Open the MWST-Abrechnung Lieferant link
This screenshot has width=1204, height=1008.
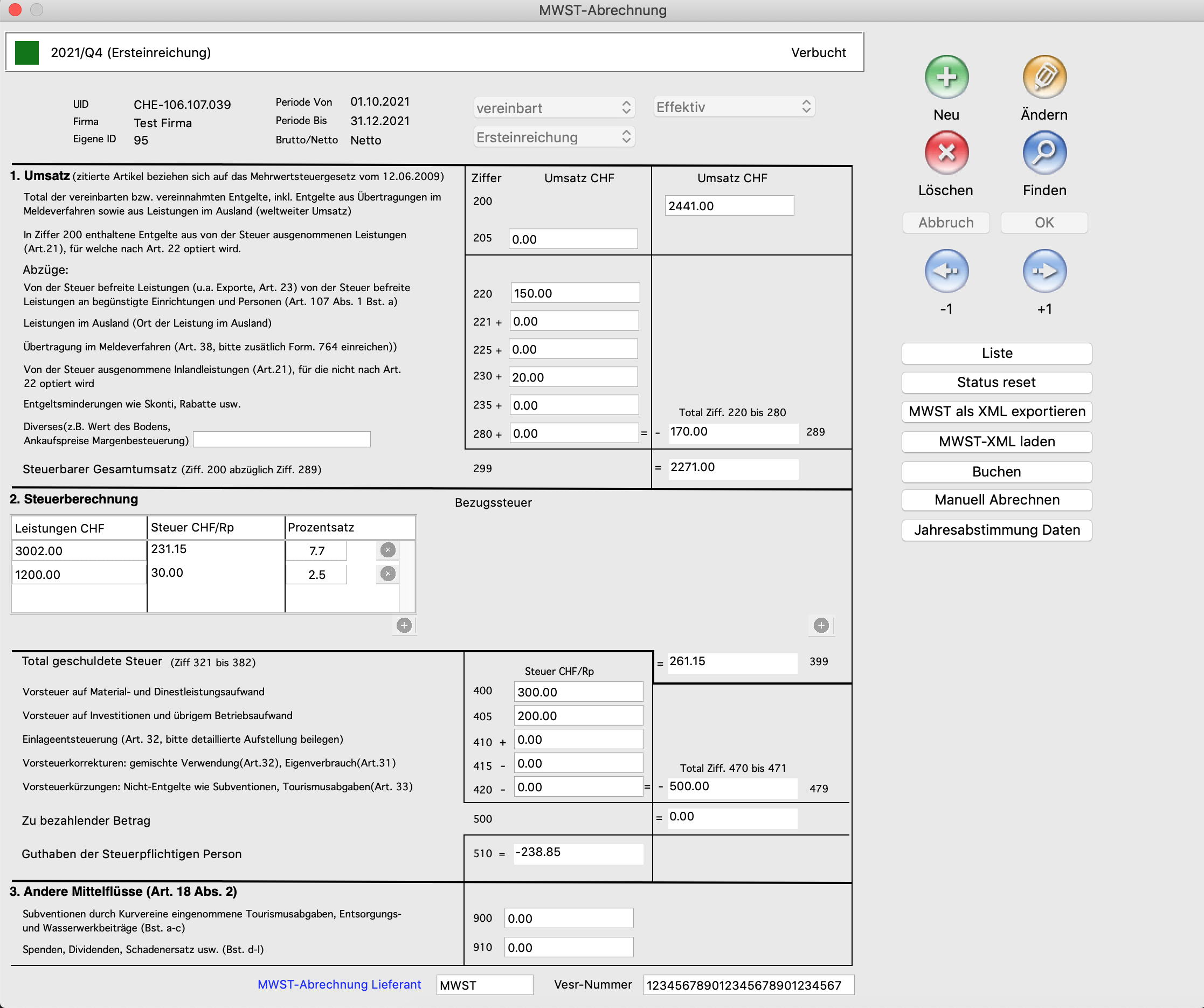[x=339, y=984]
